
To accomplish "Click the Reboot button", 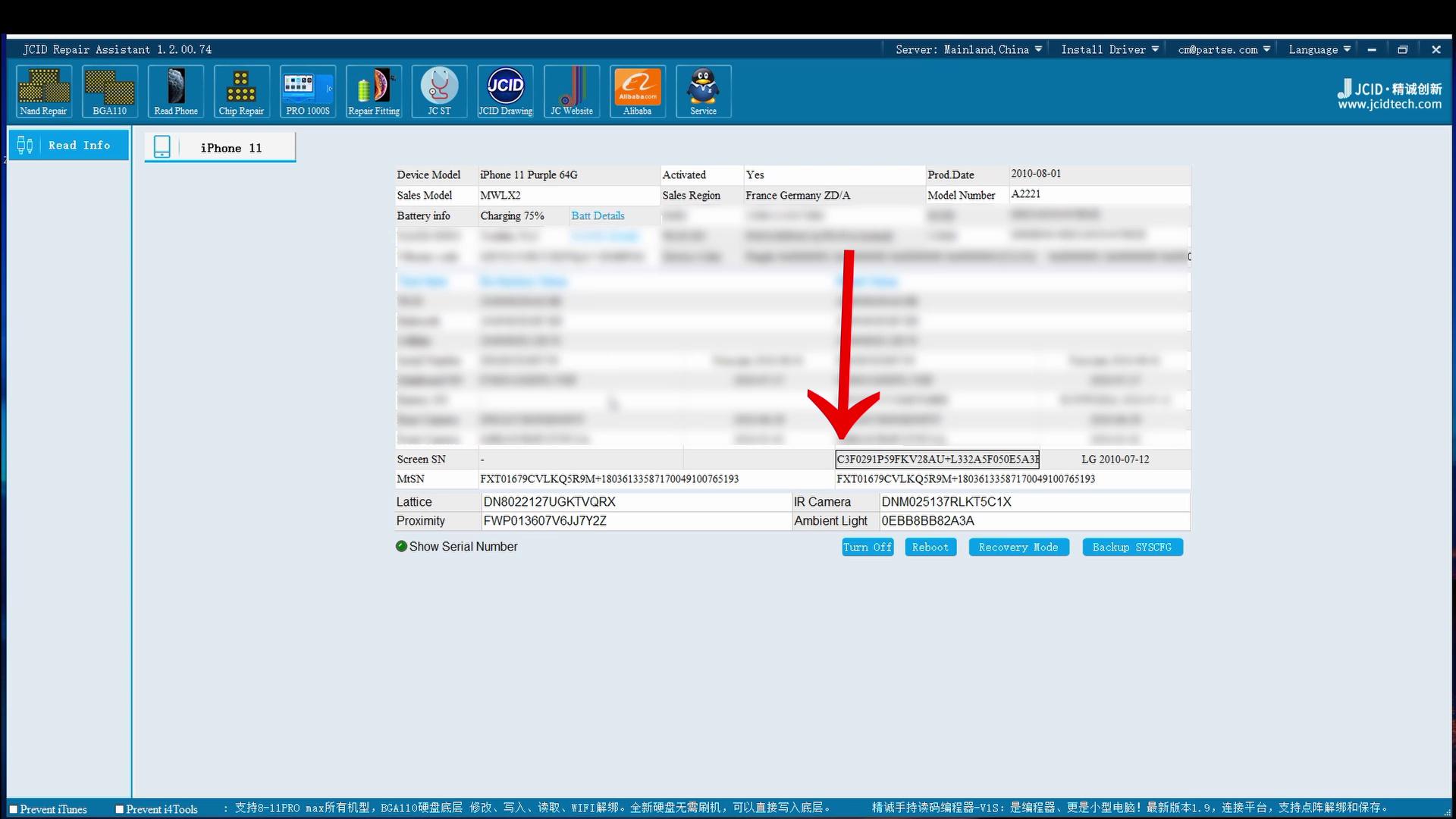I will 930,547.
